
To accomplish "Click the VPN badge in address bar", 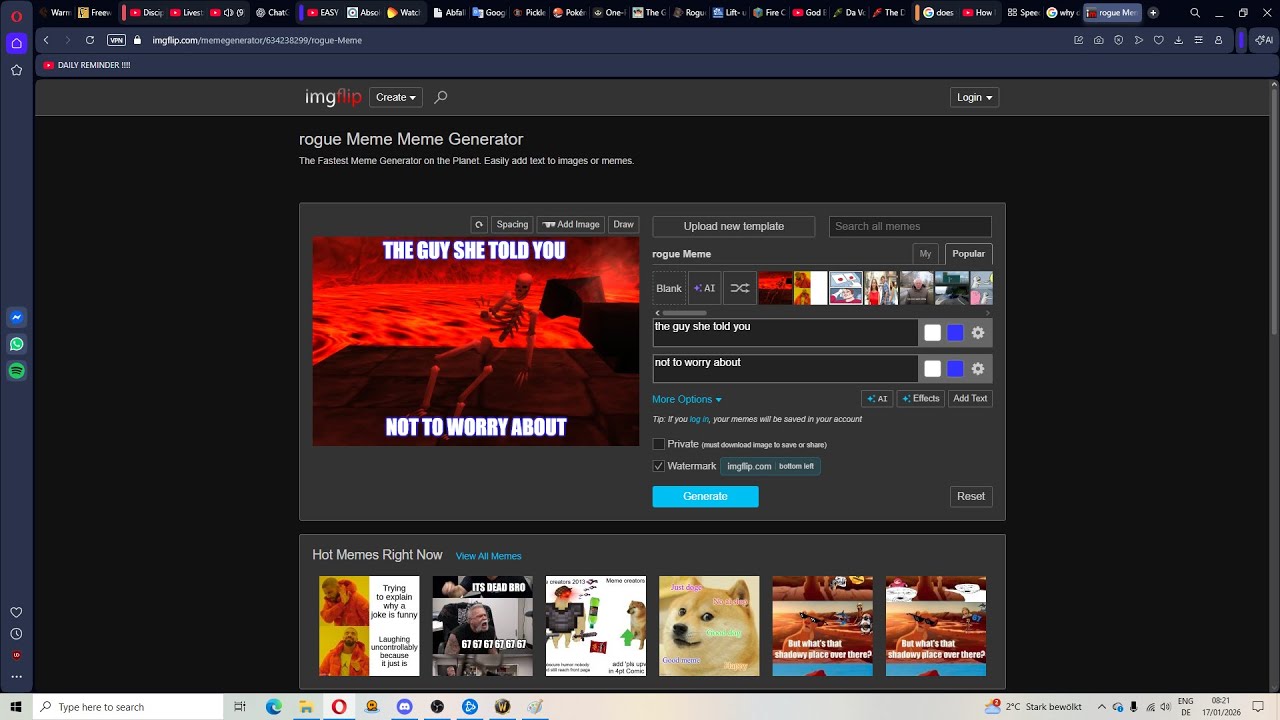I will [116, 40].
